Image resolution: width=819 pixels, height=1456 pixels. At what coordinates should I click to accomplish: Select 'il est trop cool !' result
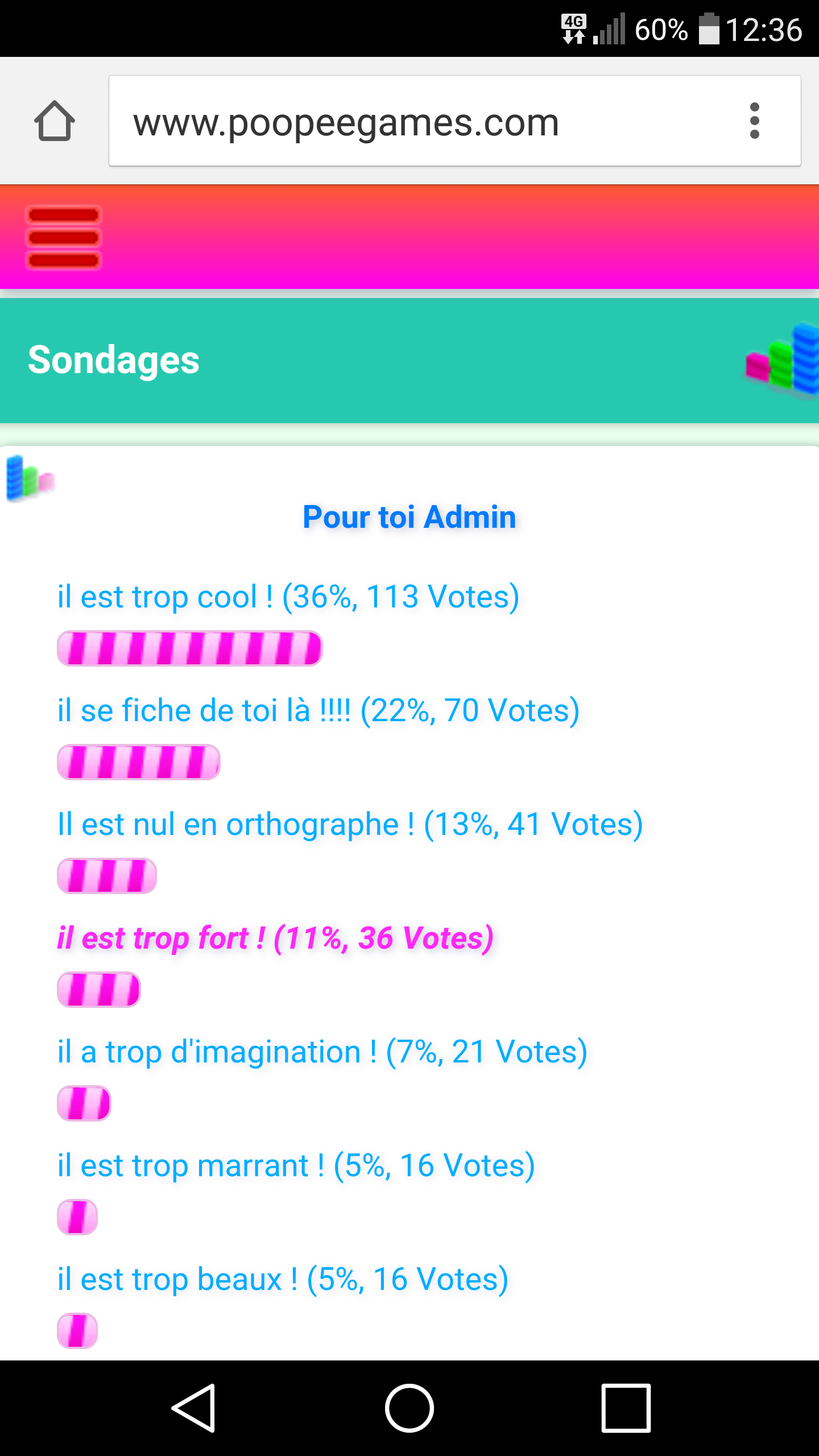tap(288, 597)
